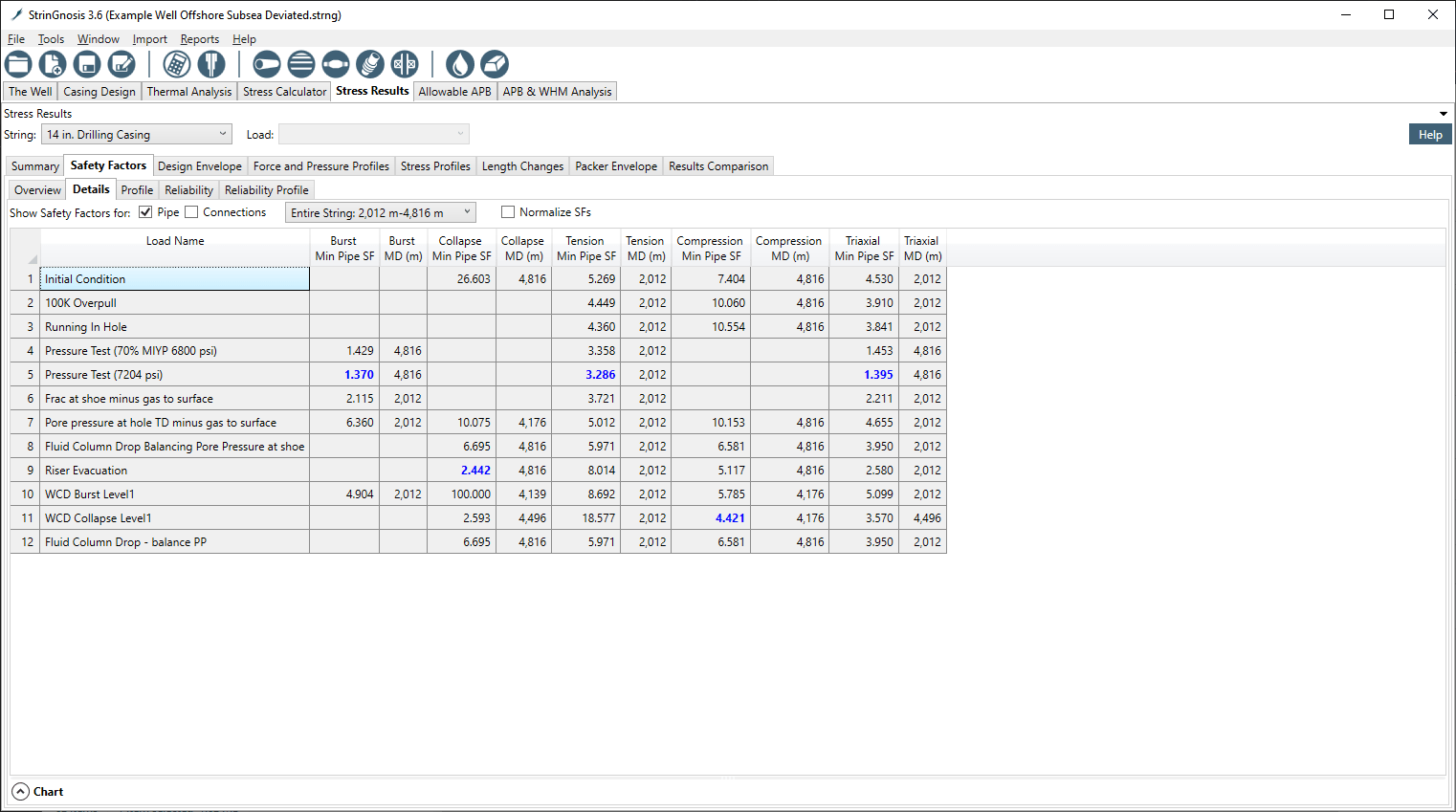The image size is (1456, 812).
Task: Open a file using the folder icon
Action: pyautogui.click(x=18, y=64)
